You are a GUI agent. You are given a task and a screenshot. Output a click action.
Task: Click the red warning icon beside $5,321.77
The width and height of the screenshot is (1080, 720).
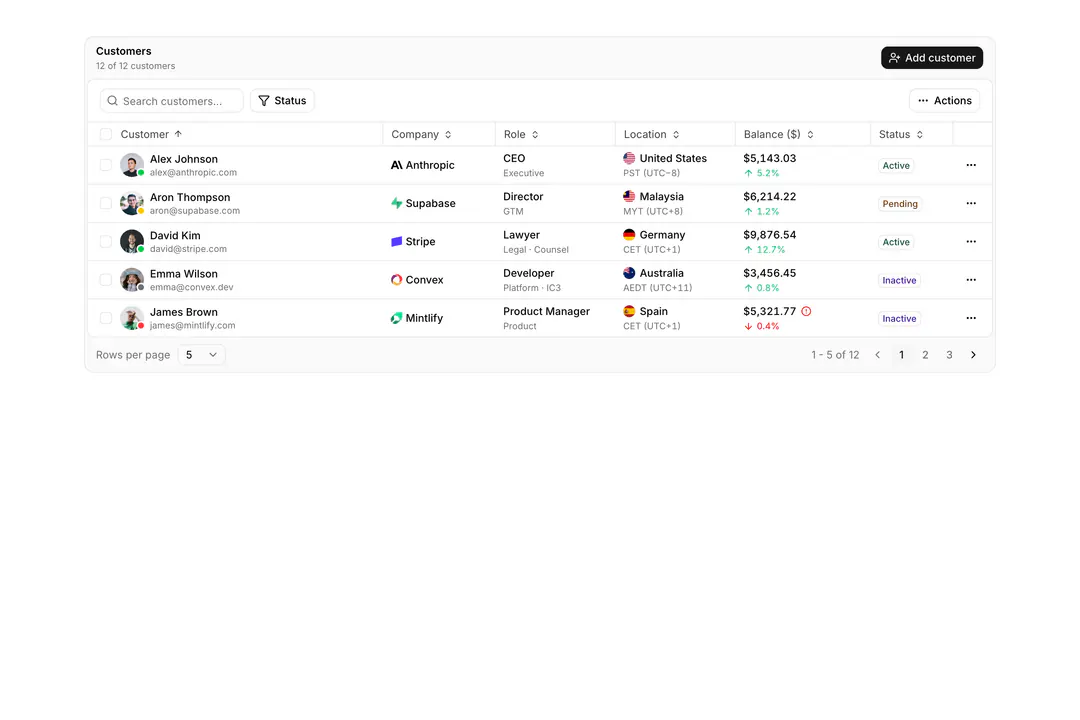pos(806,311)
